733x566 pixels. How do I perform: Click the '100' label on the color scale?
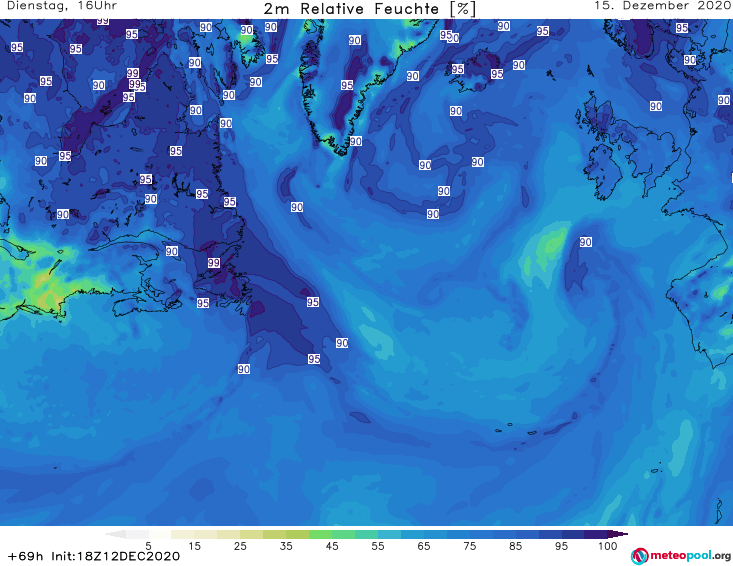coord(608,546)
